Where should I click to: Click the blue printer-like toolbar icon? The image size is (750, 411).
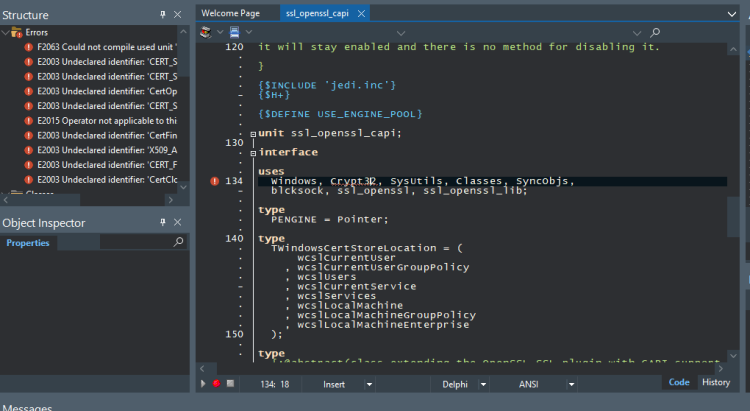(x=234, y=32)
